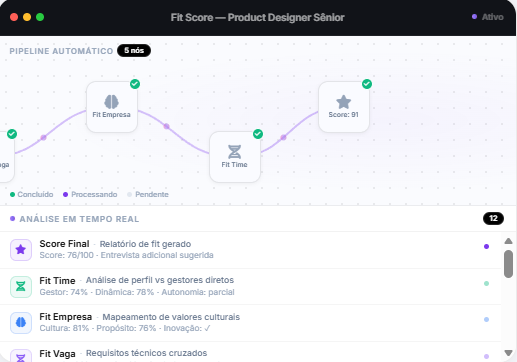Click 'Relatório de fit gerado' text
Screen dimensions: 517x362
[x=145, y=244]
